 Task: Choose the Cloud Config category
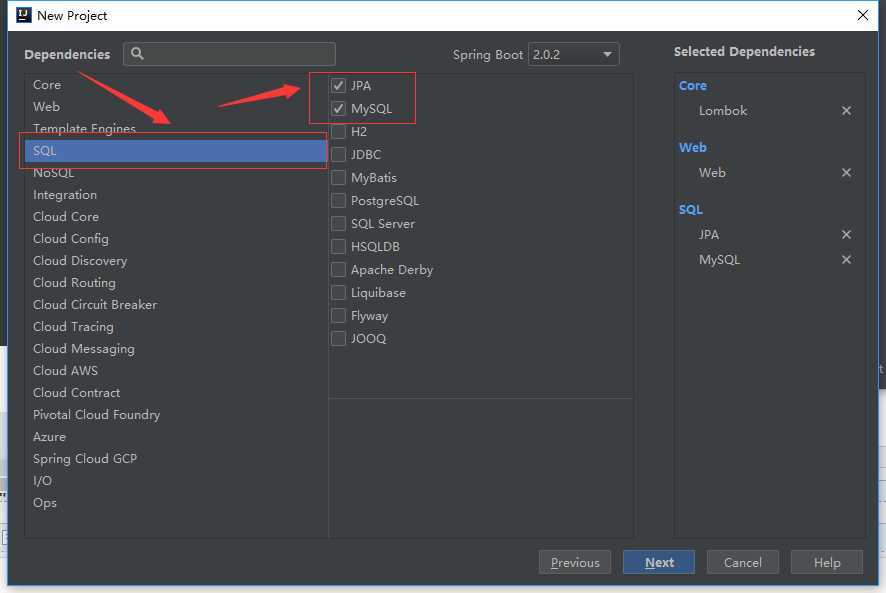tap(176, 239)
